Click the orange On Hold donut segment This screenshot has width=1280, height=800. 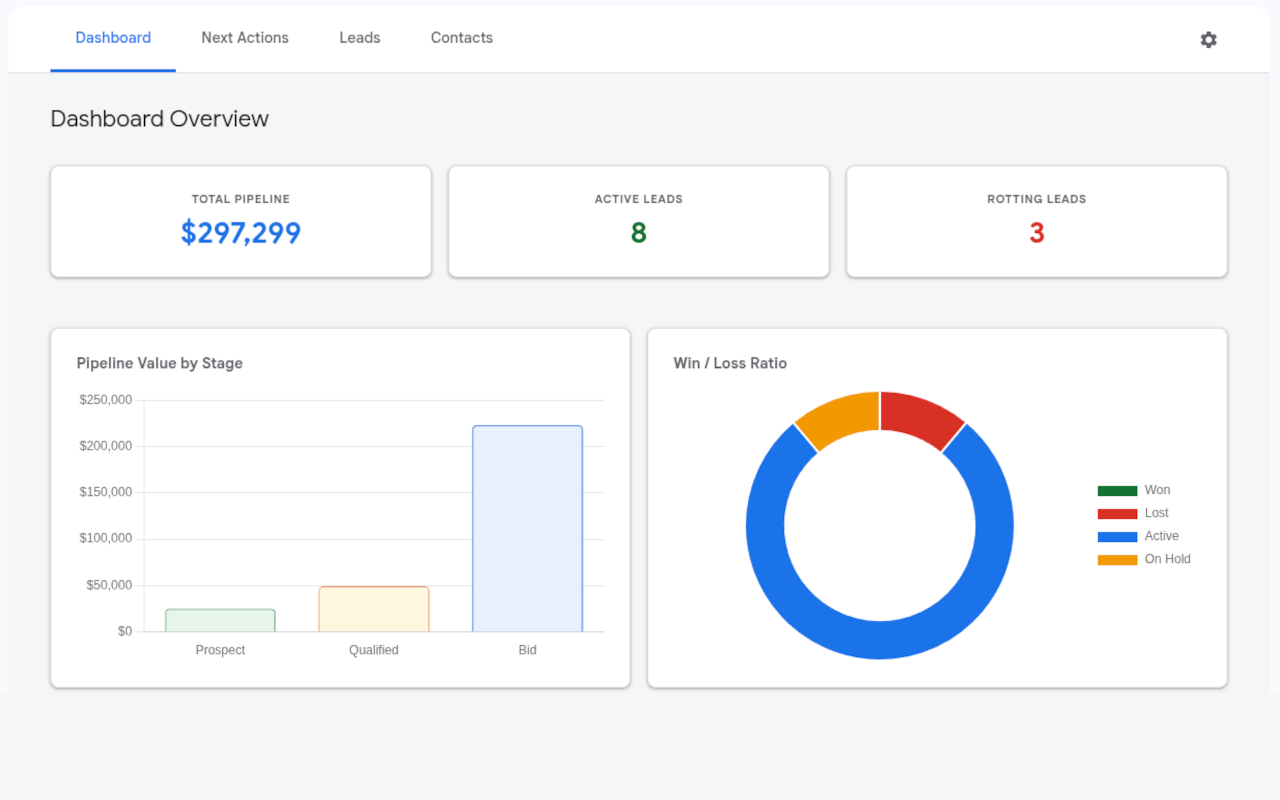[x=841, y=417]
